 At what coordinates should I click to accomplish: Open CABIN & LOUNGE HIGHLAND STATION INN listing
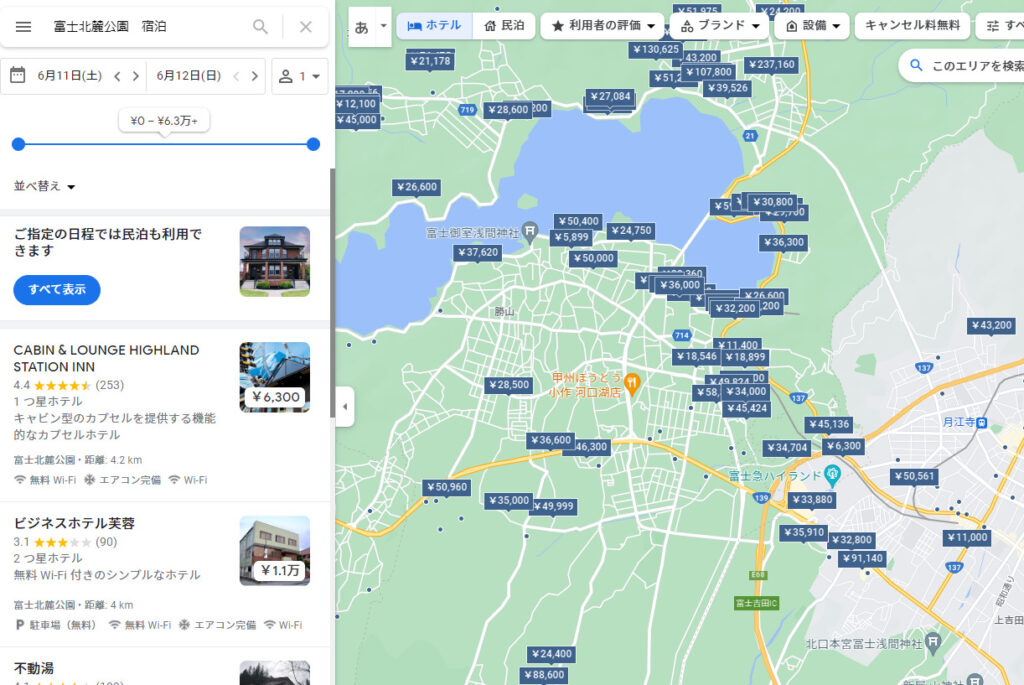(106, 358)
